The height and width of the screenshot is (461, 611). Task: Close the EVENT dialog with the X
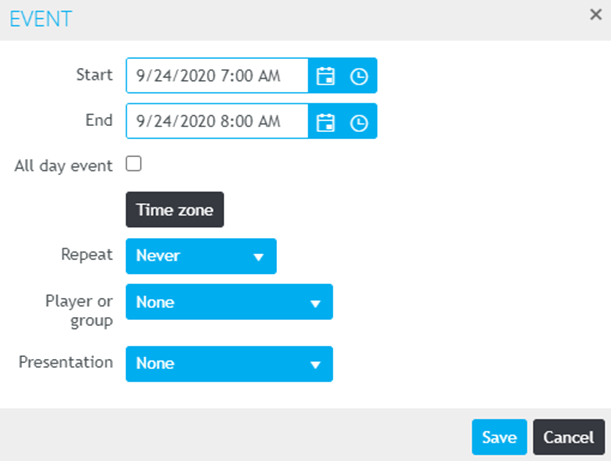click(x=595, y=15)
